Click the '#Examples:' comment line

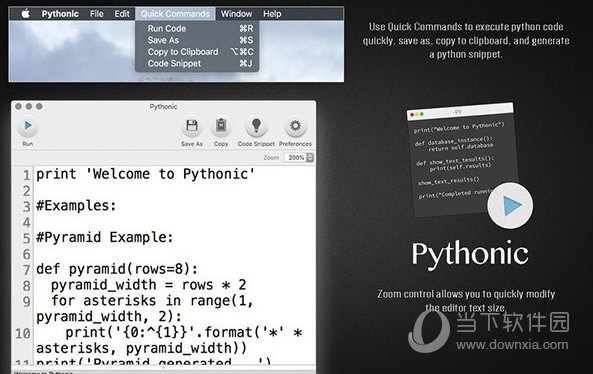point(76,206)
